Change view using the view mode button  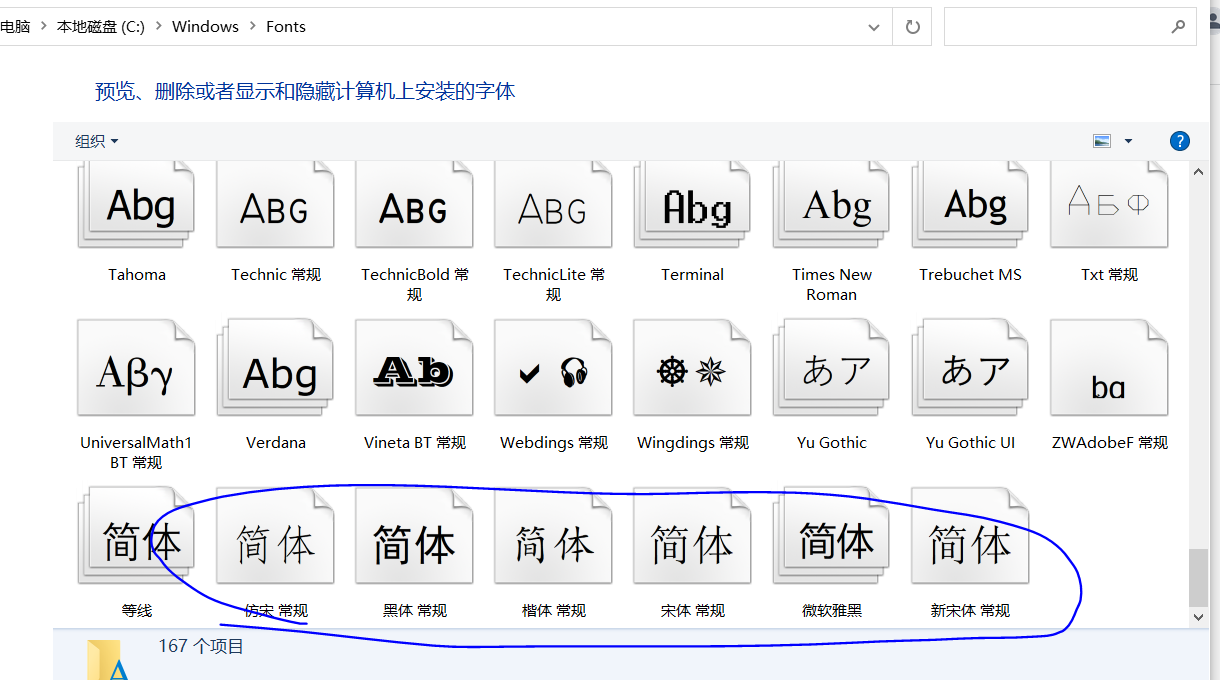tap(1102, 141)
